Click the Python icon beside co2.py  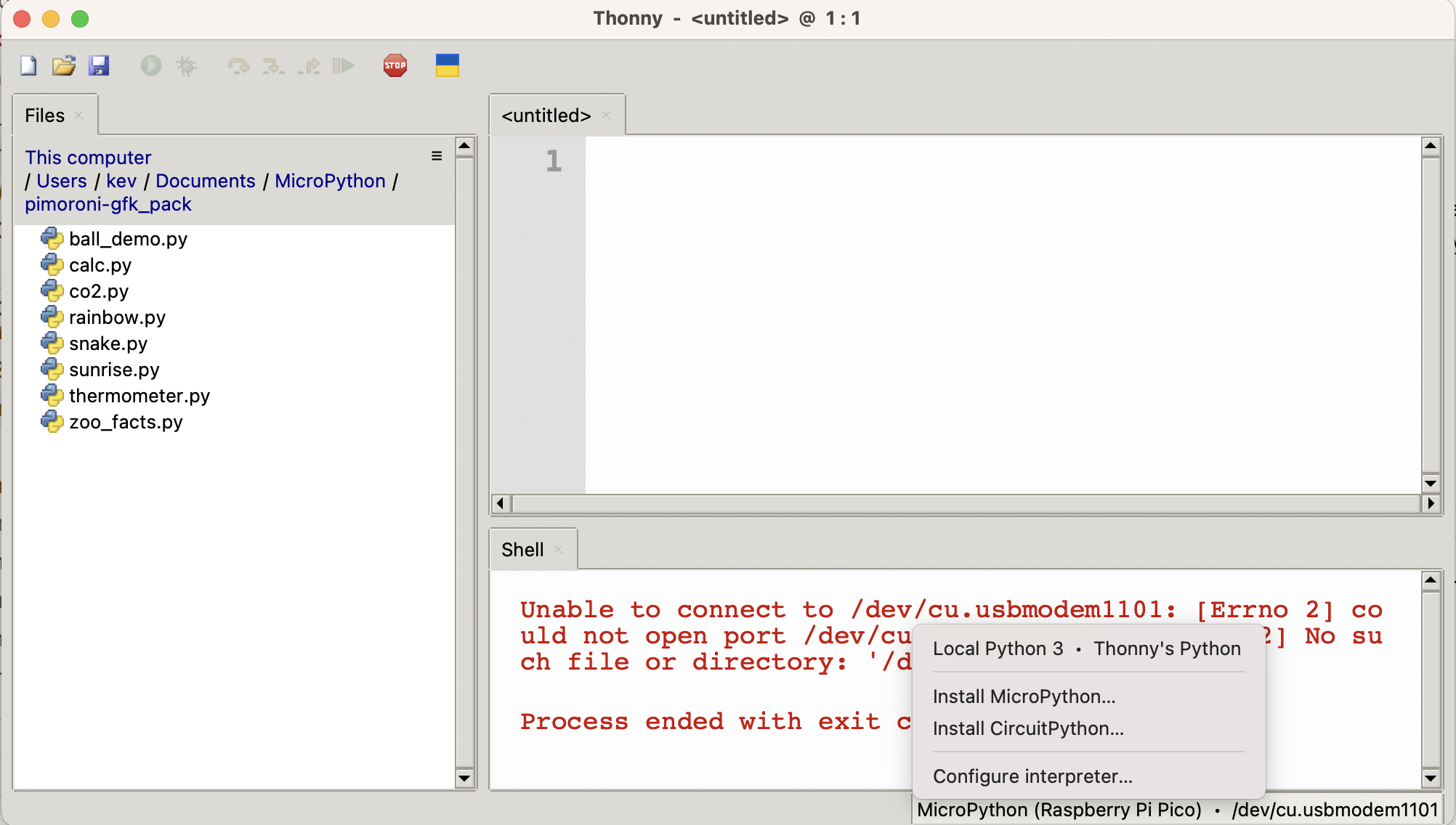(x=52, y=290)
